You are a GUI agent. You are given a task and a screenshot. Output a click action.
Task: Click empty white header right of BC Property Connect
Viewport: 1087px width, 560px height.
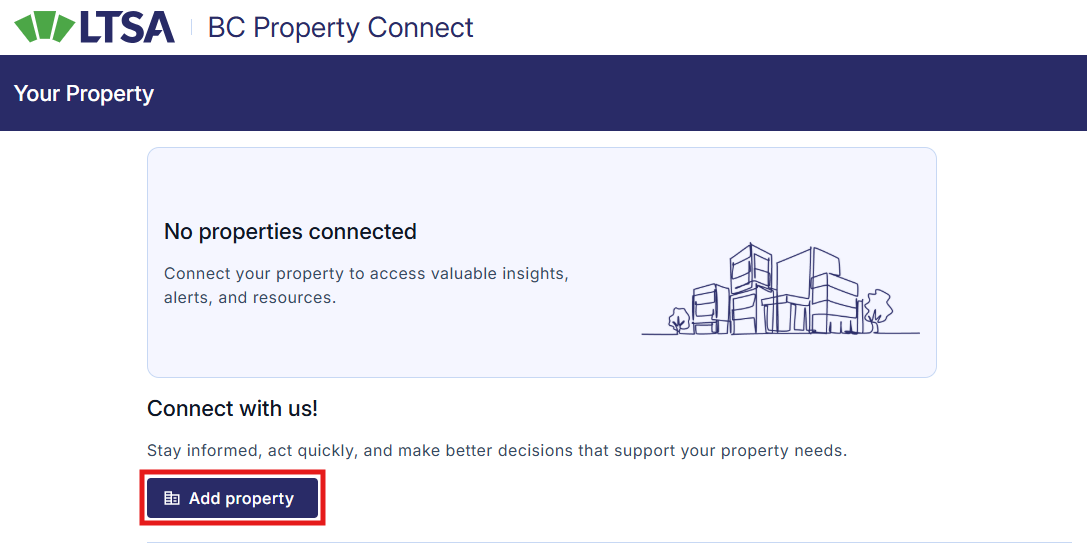pyautogui.click(x=780, y=27)
